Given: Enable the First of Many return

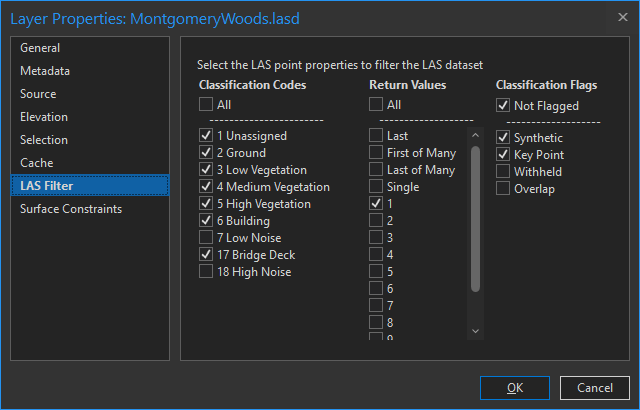Looking at the screenshot, I should point(376,153).
